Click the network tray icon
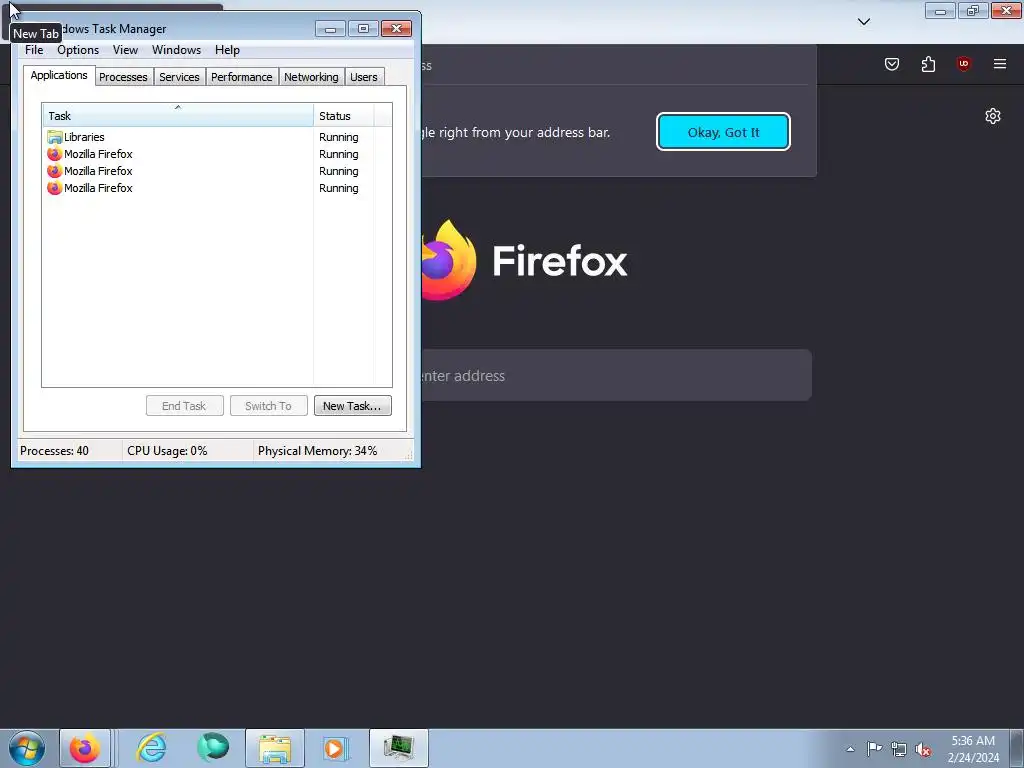1024x768 pixels. 899,749
